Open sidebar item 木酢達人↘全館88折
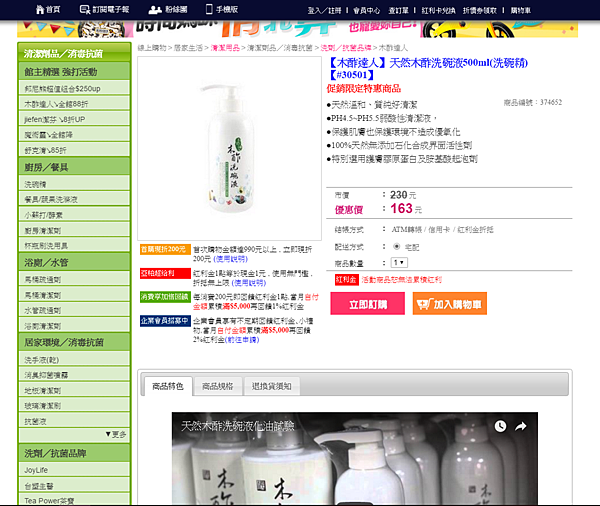This screenshot has width=600, height=506. (x=74, y=104)
